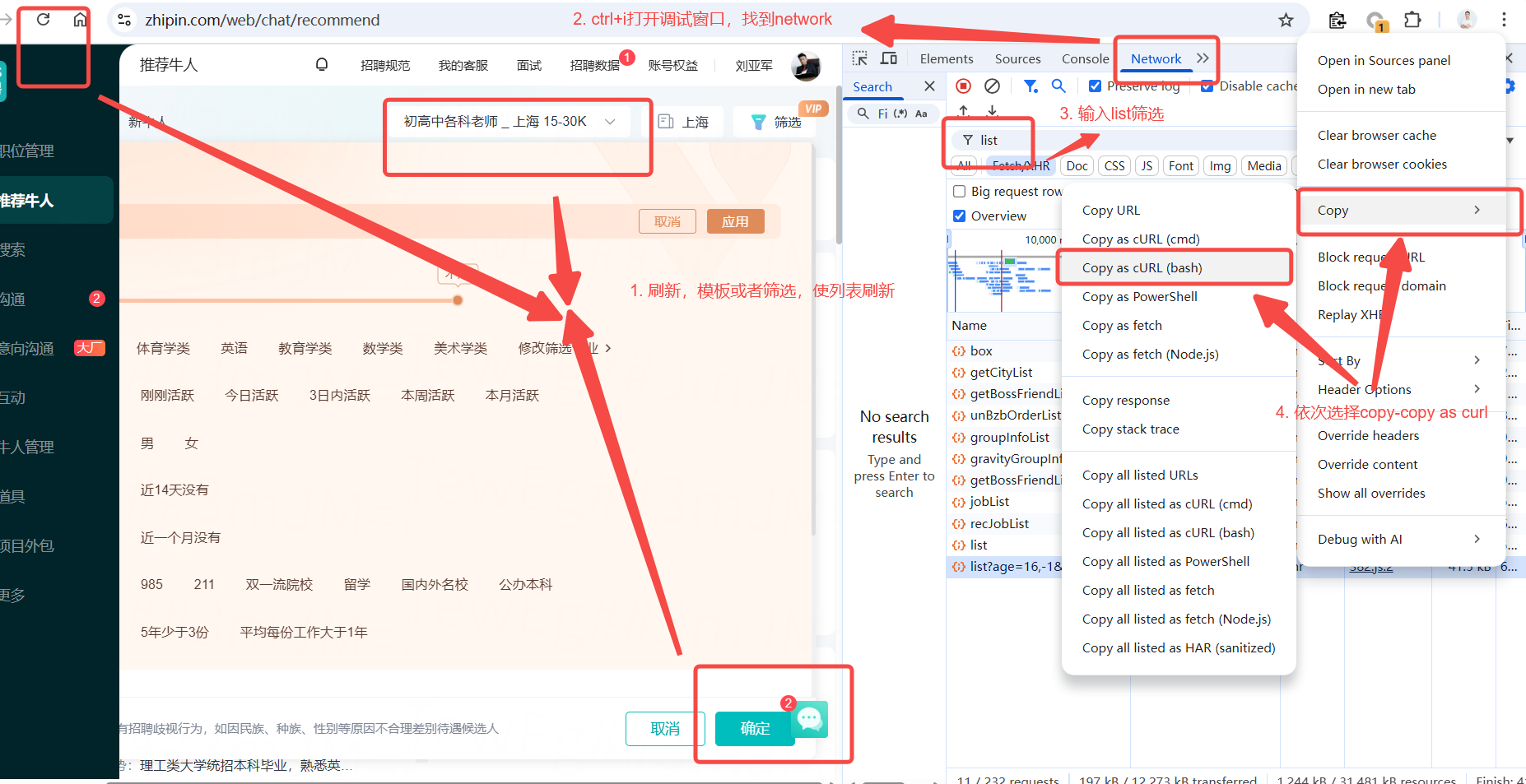Toggle the DevTools device toolbar icon

coord(889,58)
